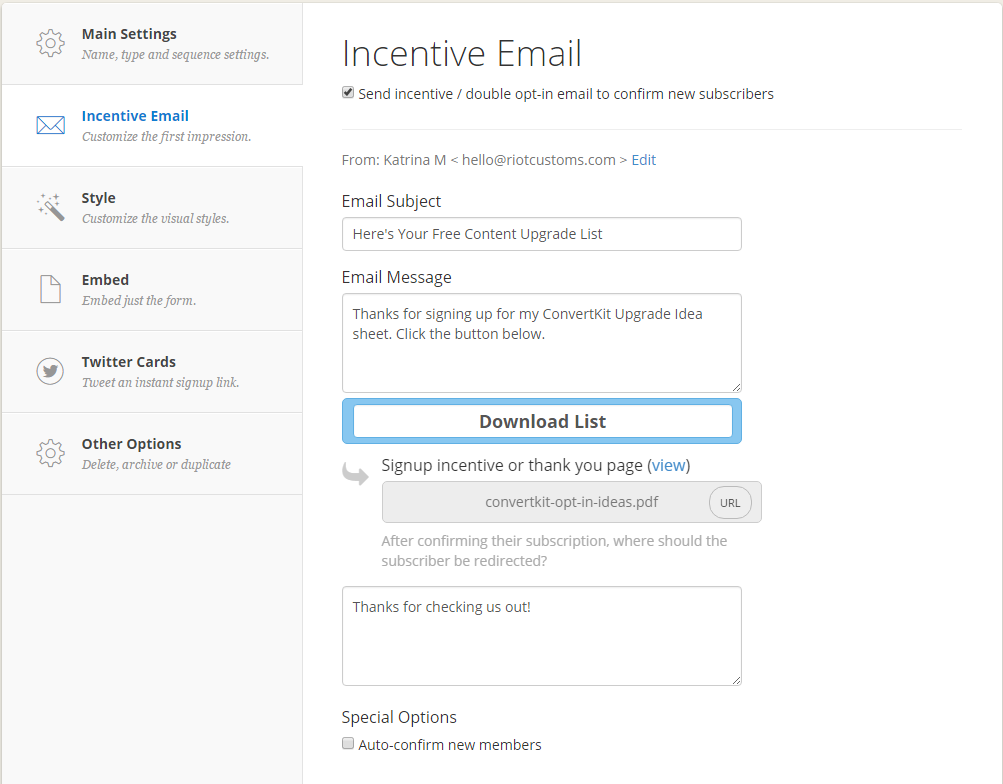Click 'Tweet an instant signup link.' subtitle
This screenshot has height=784, width=1003.
tap(161, 382)
